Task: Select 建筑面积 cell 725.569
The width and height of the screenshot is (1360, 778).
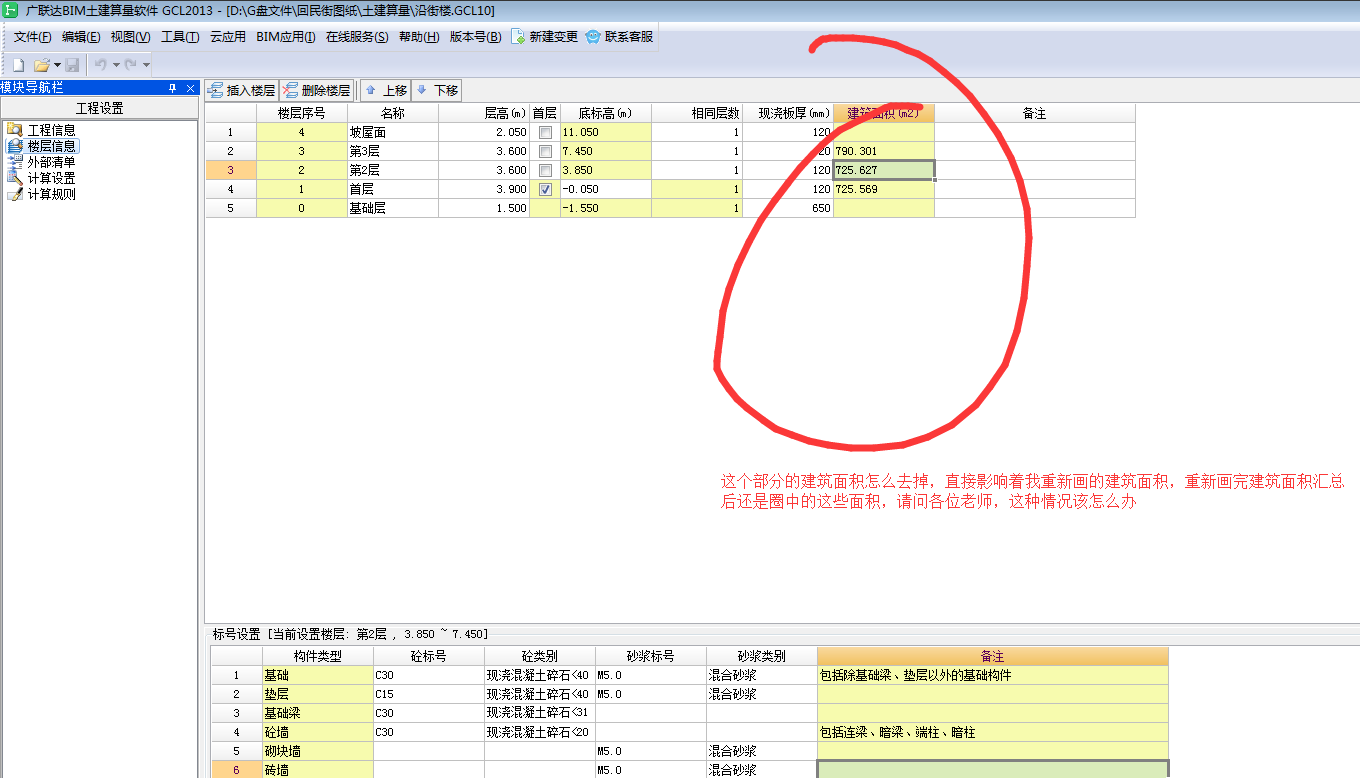Action: pos(884,189)
